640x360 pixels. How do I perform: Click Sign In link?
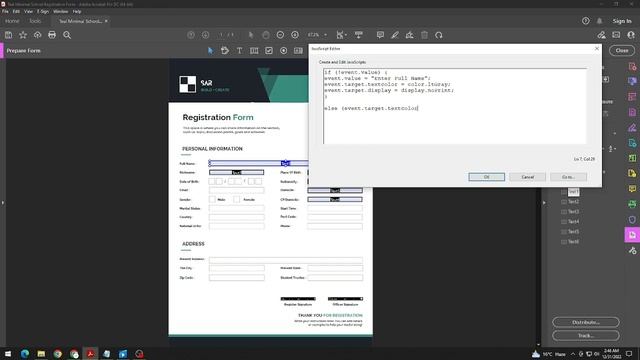click(x=622, y=21)
